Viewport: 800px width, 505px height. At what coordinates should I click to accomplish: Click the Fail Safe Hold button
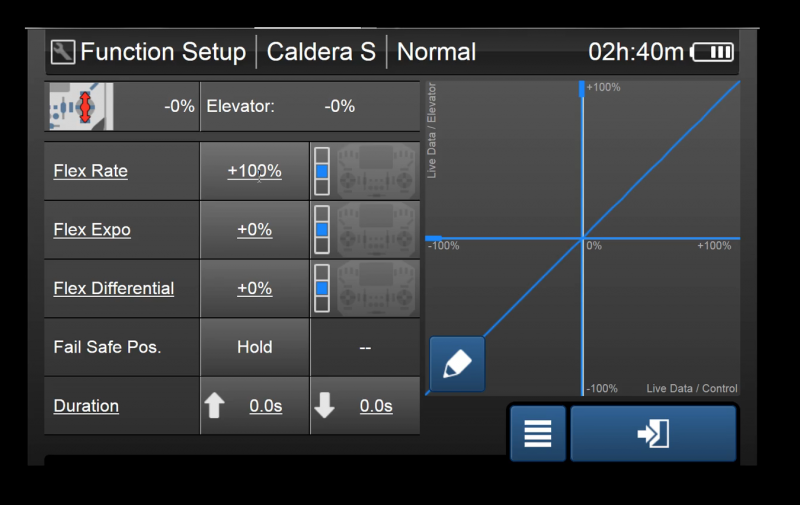click(x=255, y=347)
